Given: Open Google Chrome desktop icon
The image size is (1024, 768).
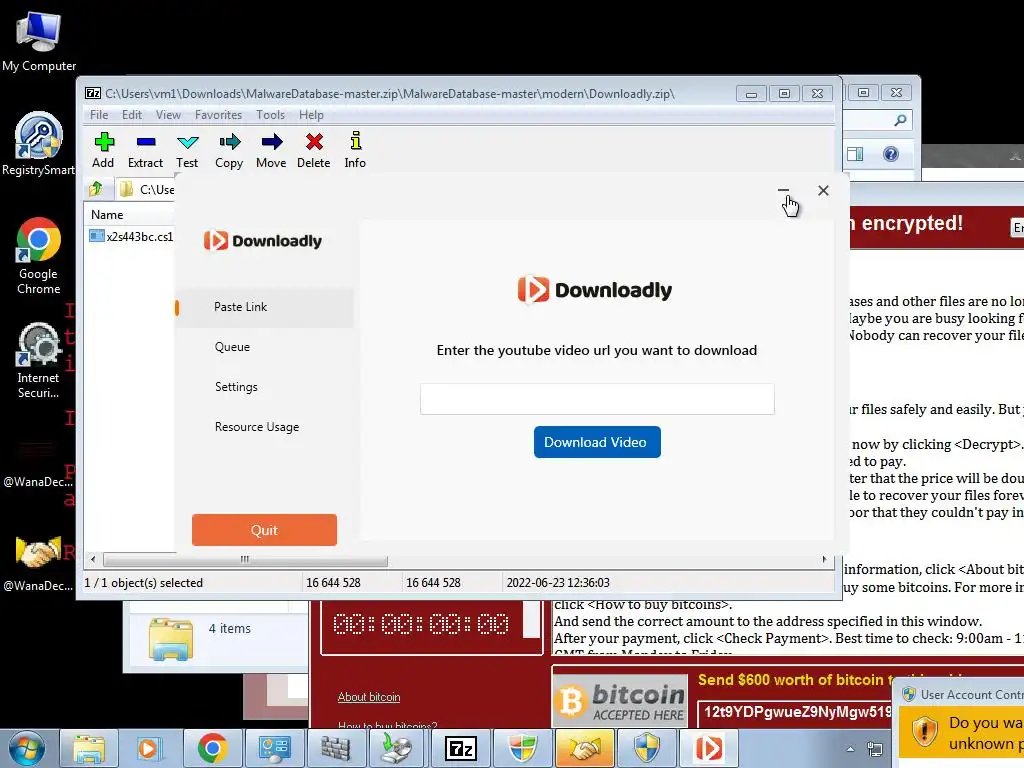Looking at the screenshot, I should click(38, 256).
